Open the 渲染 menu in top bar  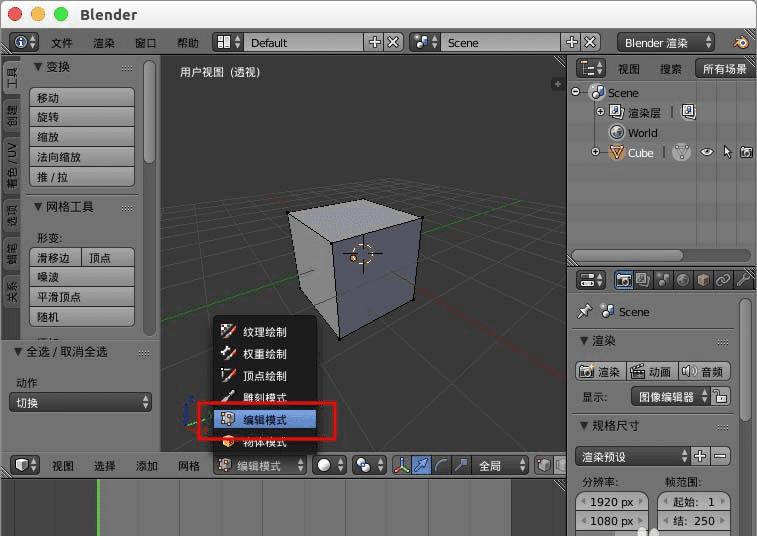104,43
